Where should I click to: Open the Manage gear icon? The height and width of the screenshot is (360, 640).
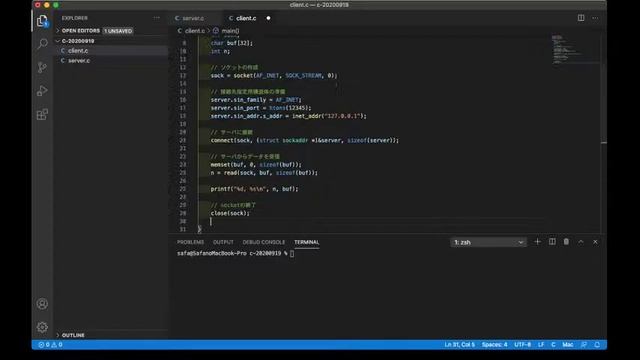[42, 327]
